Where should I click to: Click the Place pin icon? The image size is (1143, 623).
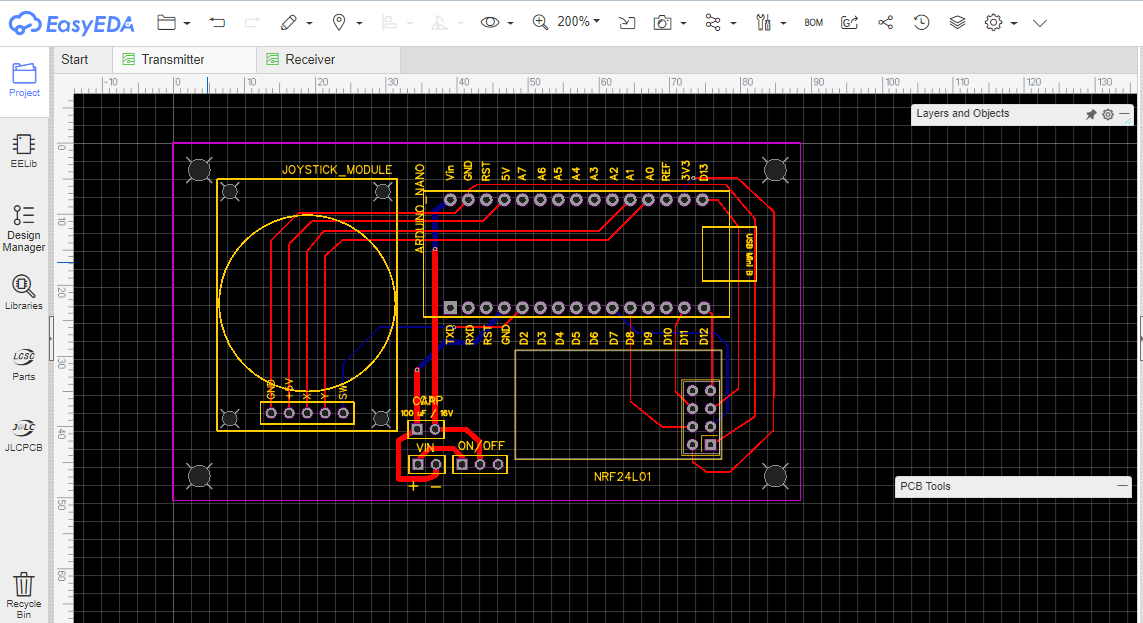click(339, 23)
